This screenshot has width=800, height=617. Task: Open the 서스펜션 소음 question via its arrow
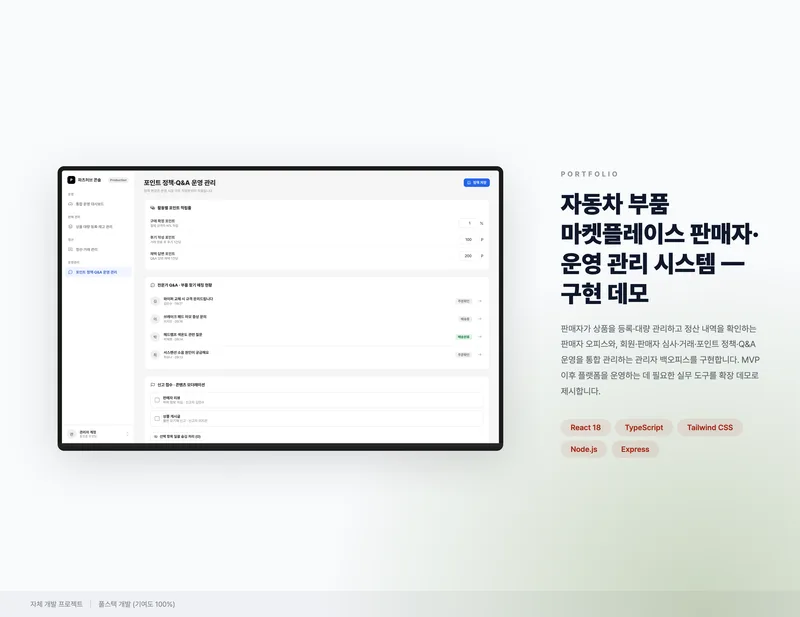coord(480,355)
